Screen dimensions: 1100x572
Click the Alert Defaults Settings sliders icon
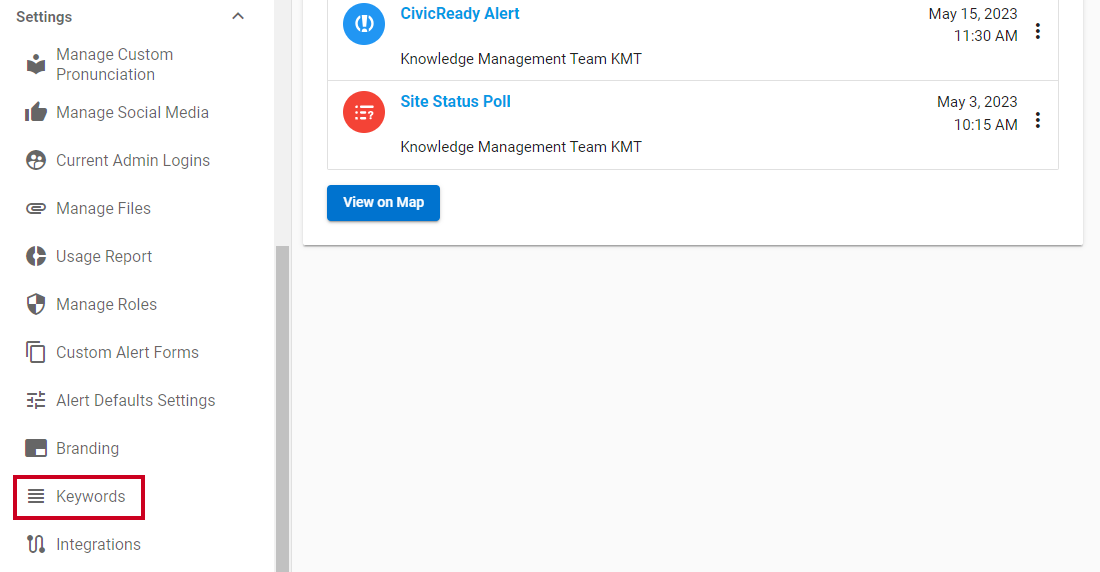[36, 400]
